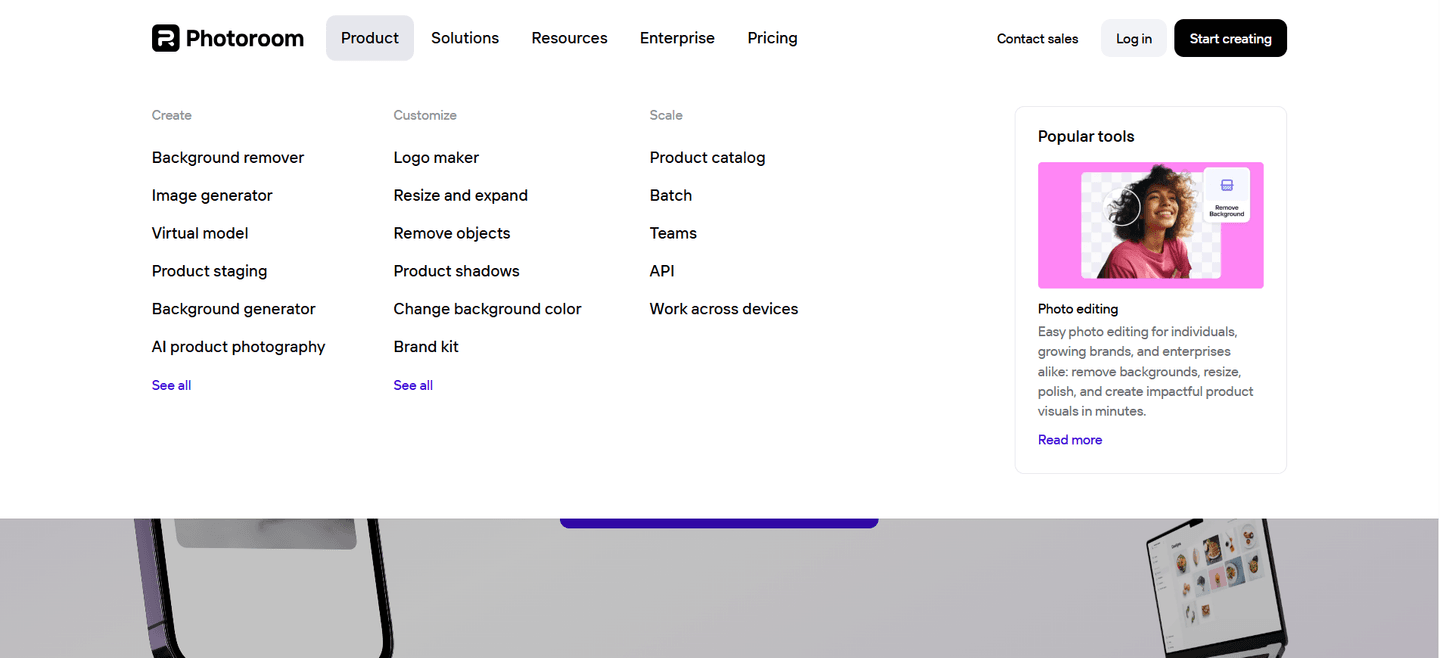Screen dimensions: 1440x658
Task: Click Photo editing heading
Action: click(1078, 309)
